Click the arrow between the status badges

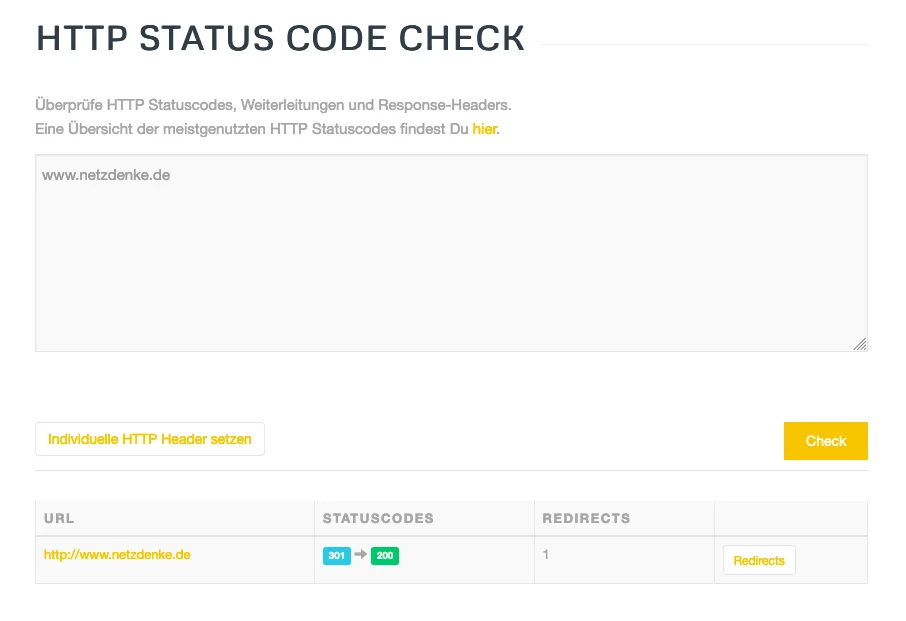point(361,556)
